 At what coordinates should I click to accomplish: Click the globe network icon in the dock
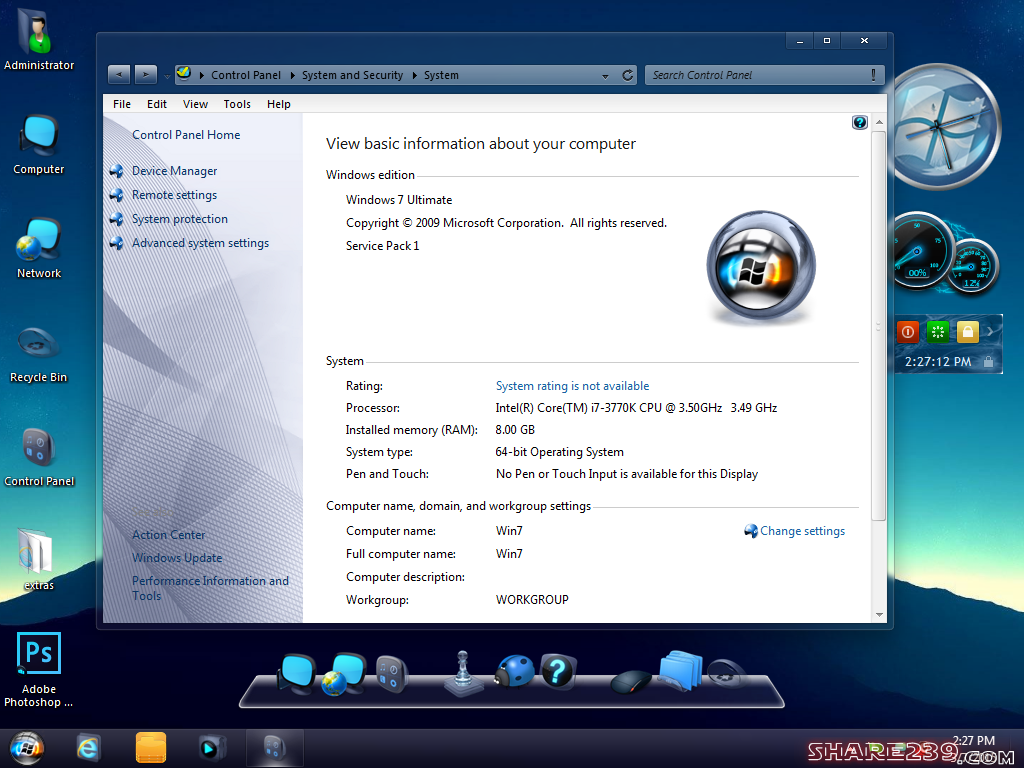[344, 673]
